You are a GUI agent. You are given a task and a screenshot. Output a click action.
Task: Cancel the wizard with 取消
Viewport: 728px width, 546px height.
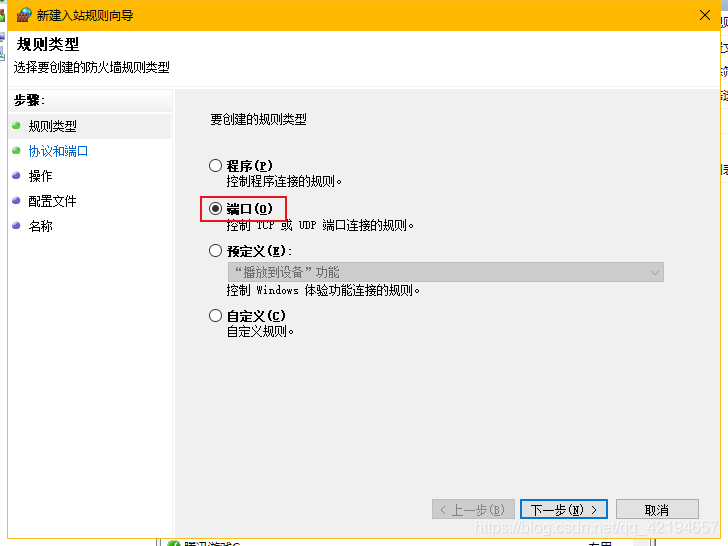[657, 509]
